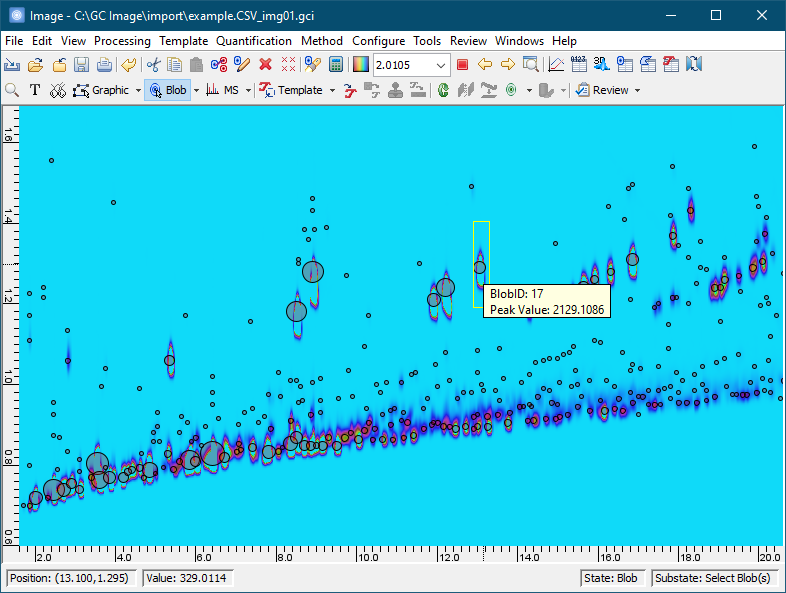Click the Open folder icon

pyautogui.click(x=35, y=65)
